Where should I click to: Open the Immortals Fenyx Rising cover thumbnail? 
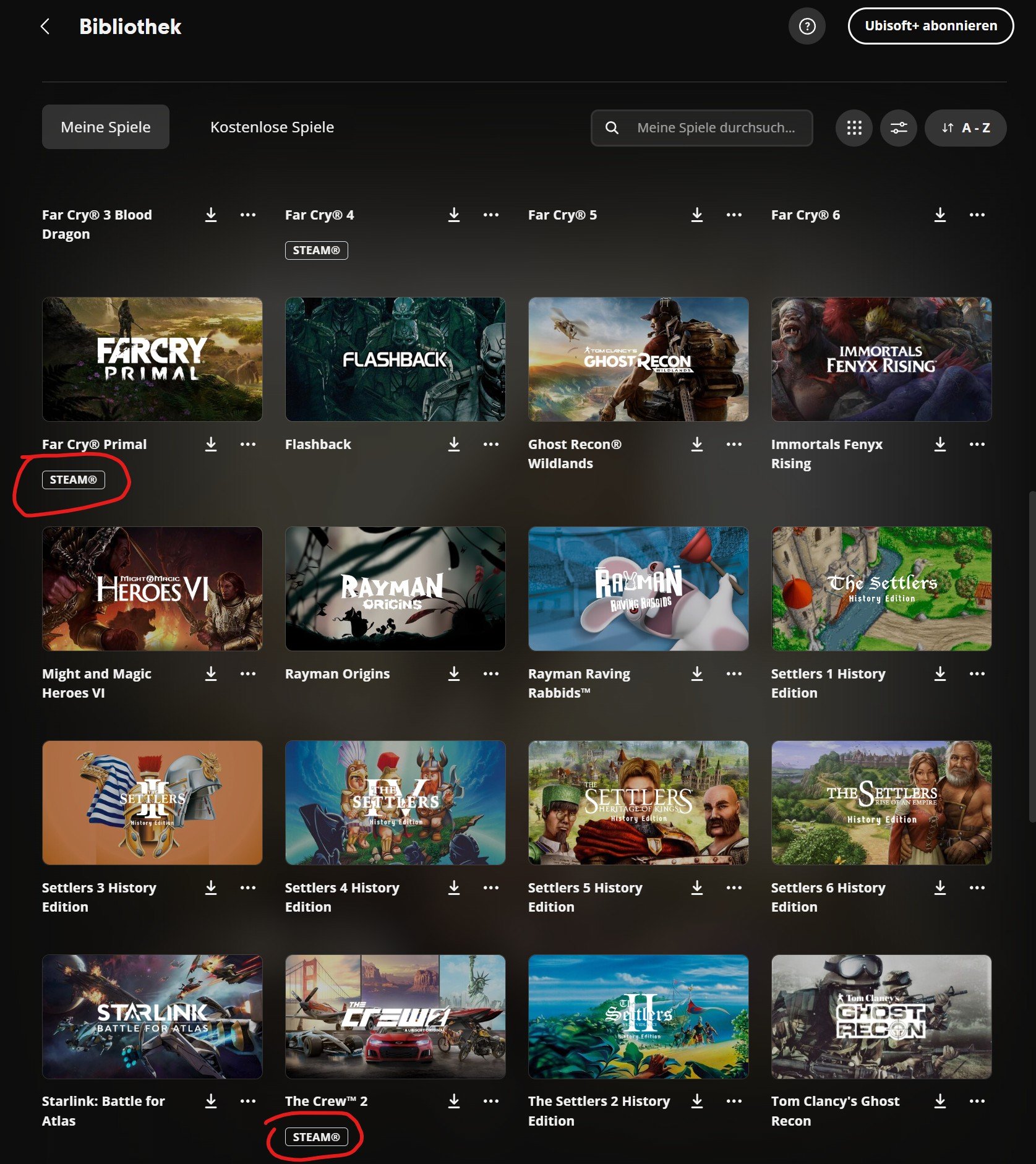click(x=881, y=359)
